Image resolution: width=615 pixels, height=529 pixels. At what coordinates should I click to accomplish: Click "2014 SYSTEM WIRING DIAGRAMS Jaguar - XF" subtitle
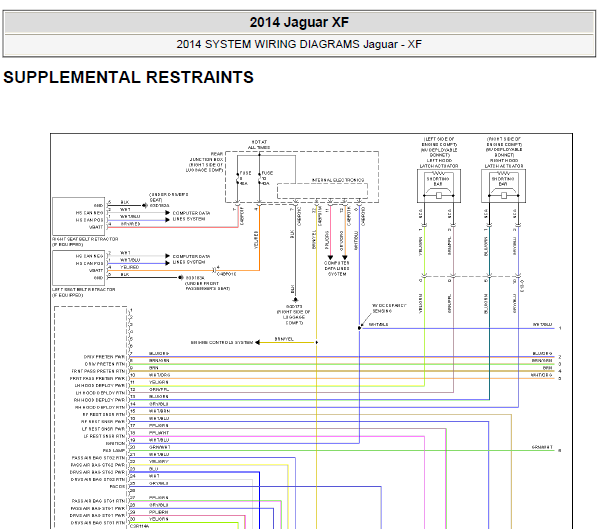[x=299, y=44]
